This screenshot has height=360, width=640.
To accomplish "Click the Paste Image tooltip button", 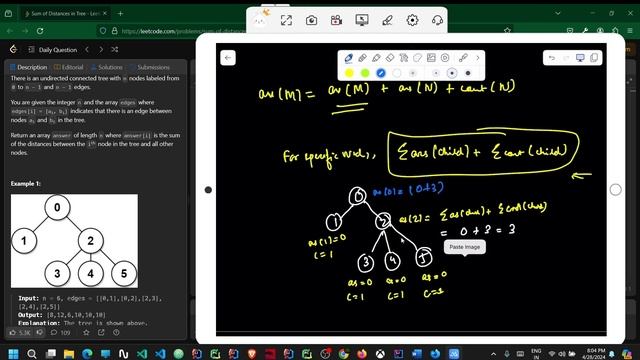I will (464, 247).
